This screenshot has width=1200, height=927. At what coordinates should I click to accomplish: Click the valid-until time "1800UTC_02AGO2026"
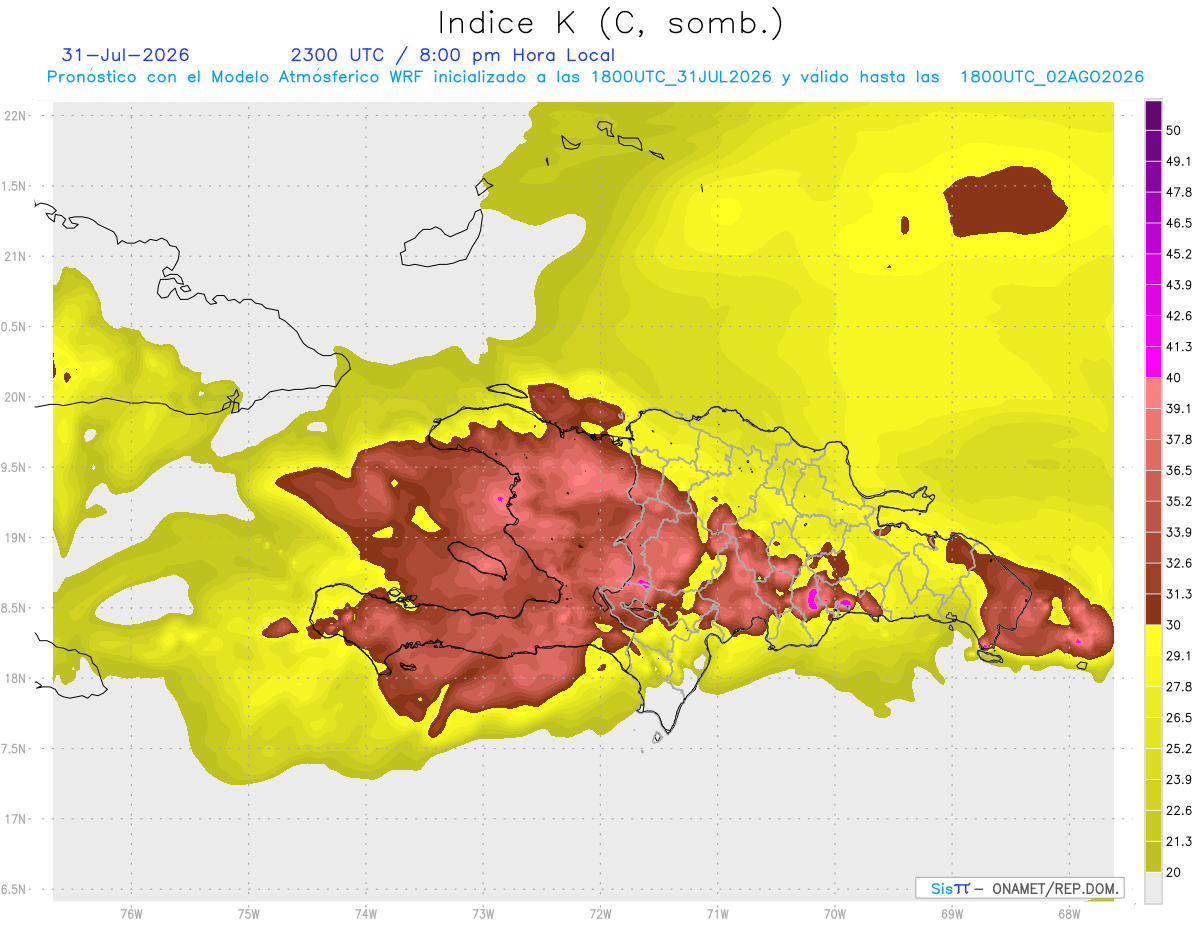1052,77
